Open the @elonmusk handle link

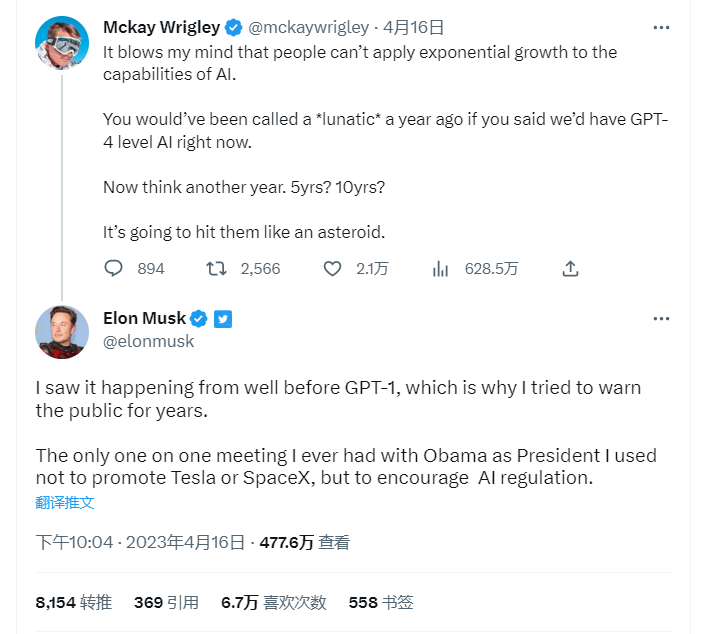click(149, 341)
